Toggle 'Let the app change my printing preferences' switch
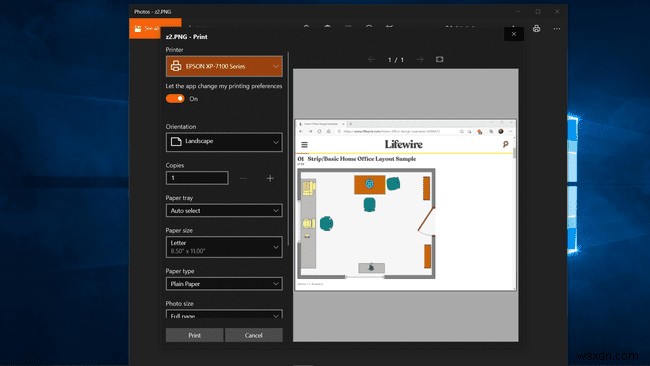 coord(175,99)
